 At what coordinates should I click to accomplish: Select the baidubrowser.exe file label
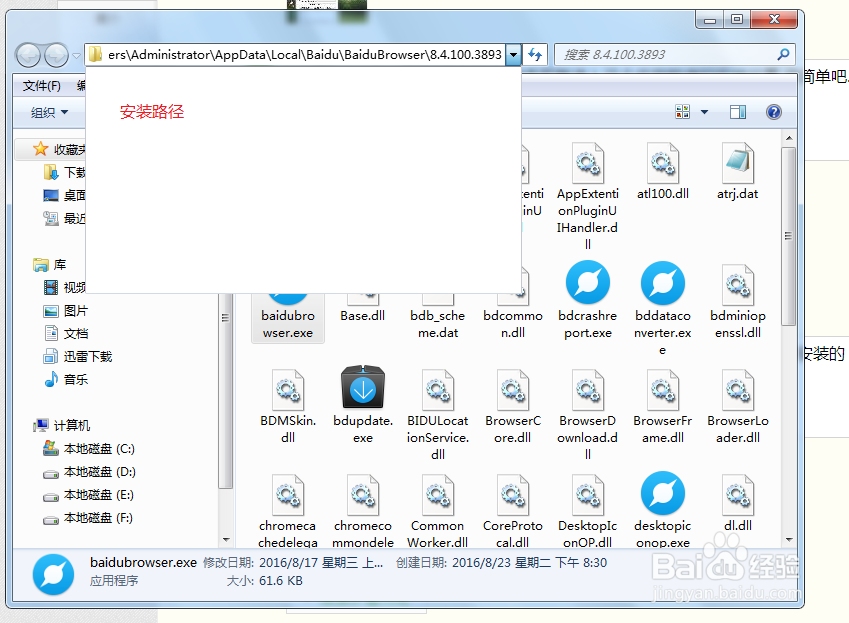[288, 324]
